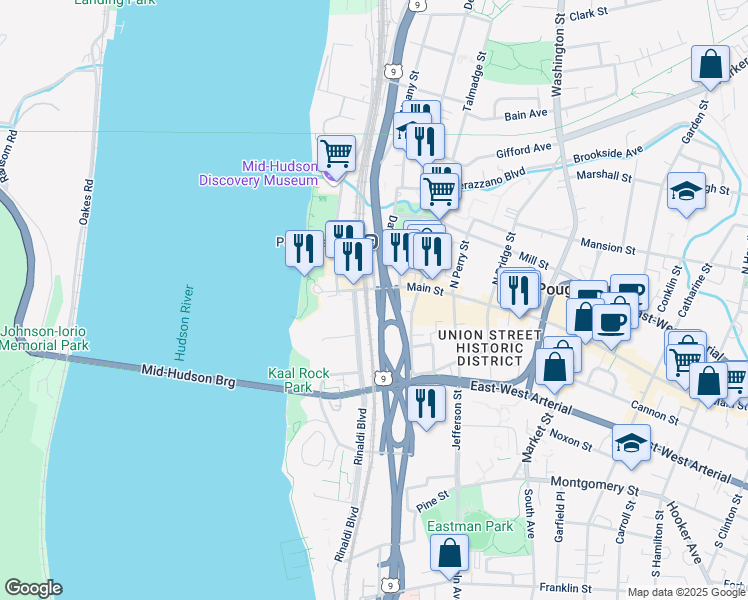Open the graduation cap marker near Marshall St
This screenshot has width=748, height=600.
point(686,192)
